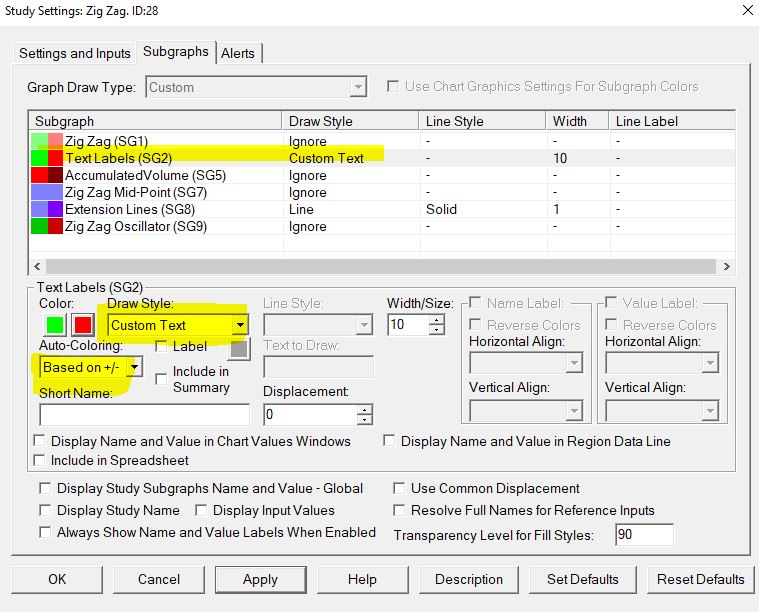Open the Graph Draw Type dropdown
This screenshot has width=759, height=612.
pos(256,88)
